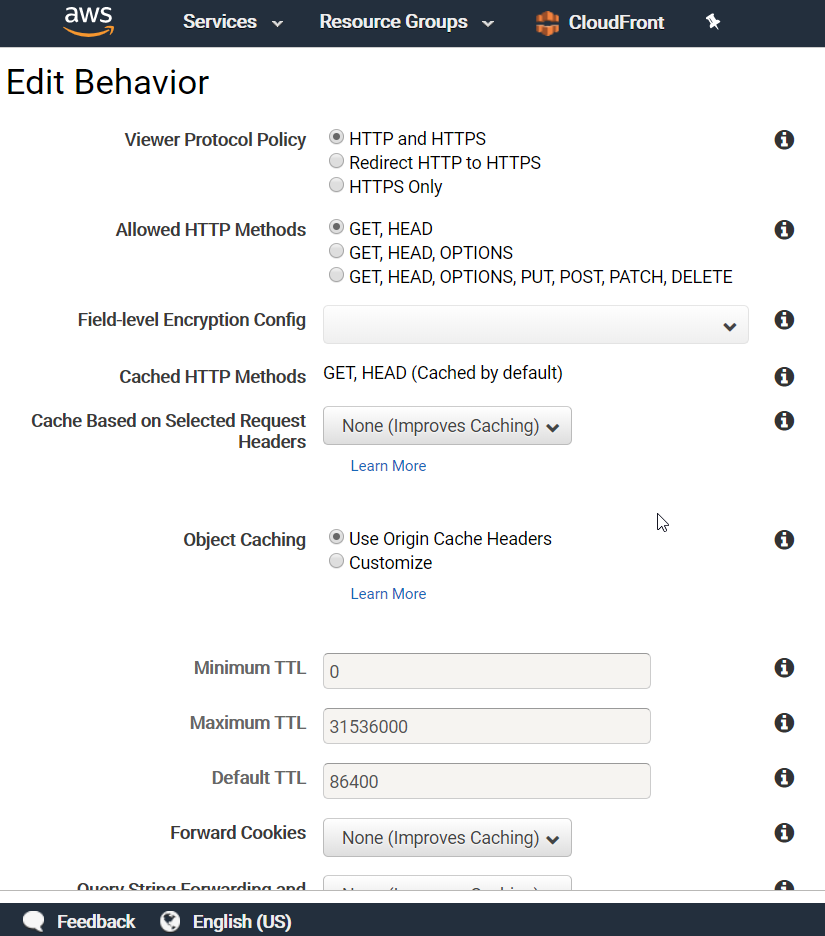Select GET, HEAD, OPTIONS methods radio
The image size is (825, 936).
point(337,252)
